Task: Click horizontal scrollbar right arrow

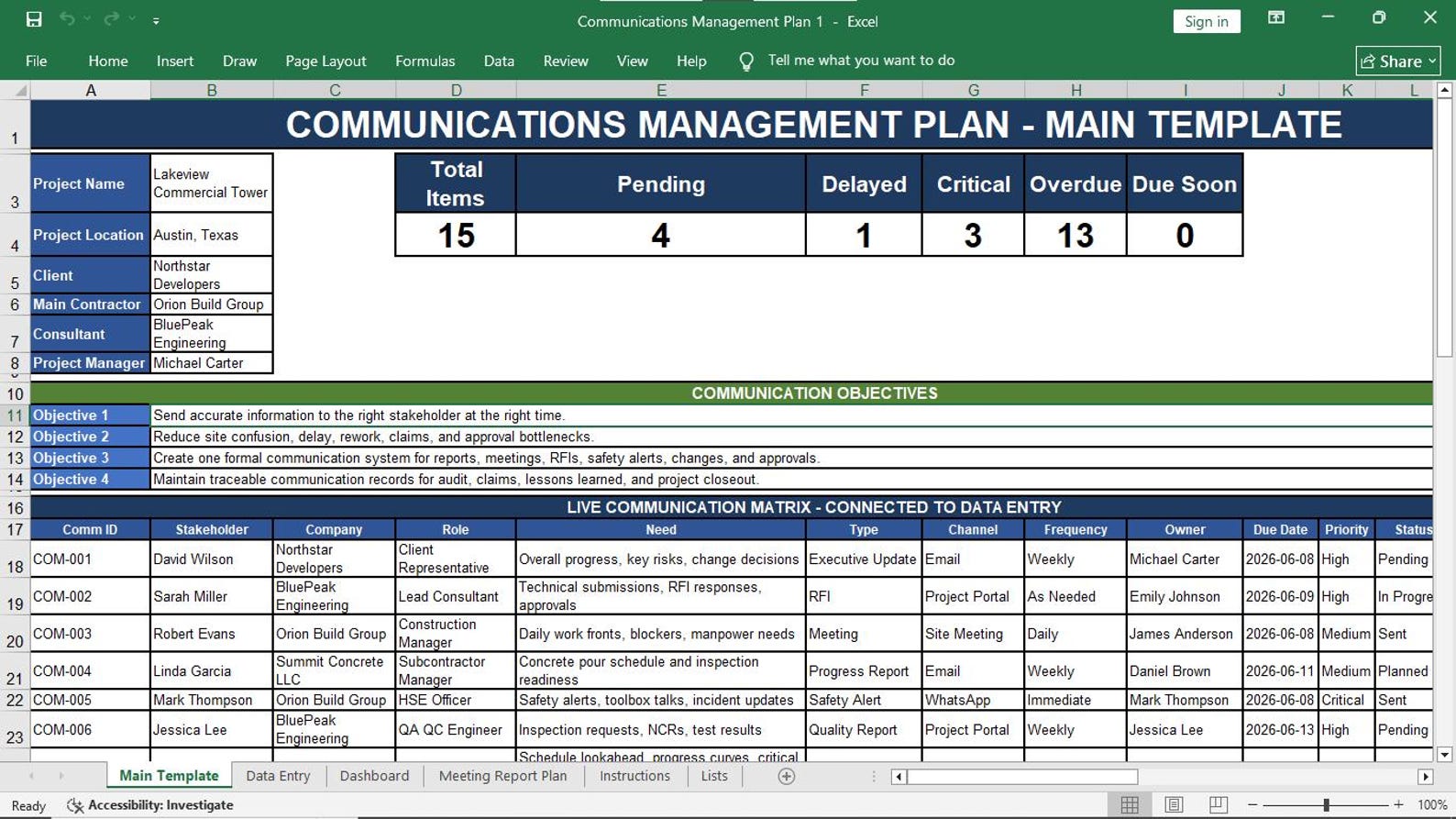Action: pos(1425,777)
